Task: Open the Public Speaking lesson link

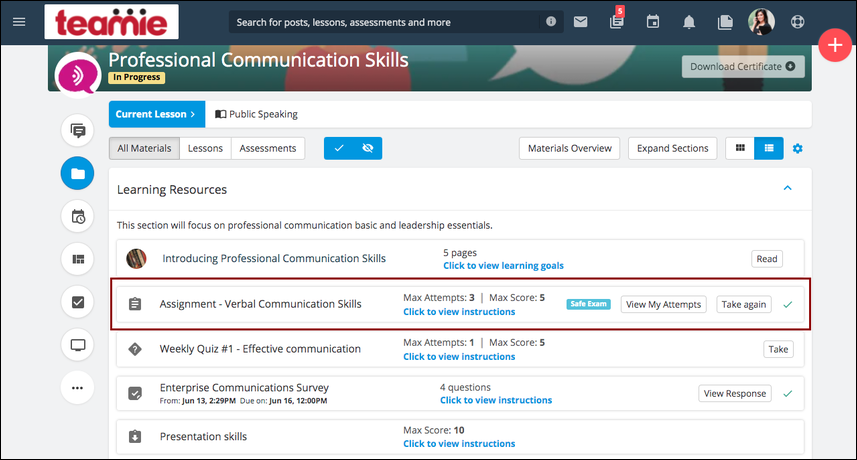Action: pos(256,114)
